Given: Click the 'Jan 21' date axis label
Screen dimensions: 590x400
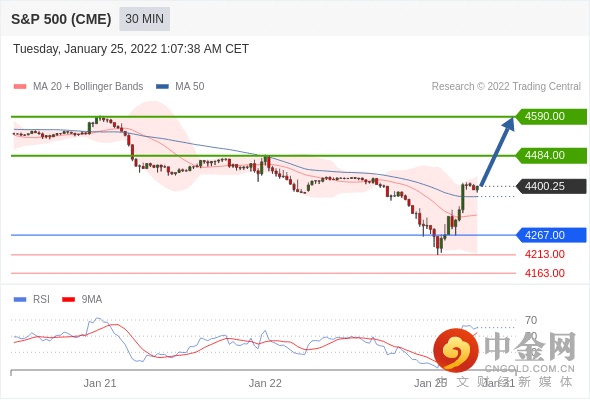Looking at the screenshot, I should pos(100,383).
